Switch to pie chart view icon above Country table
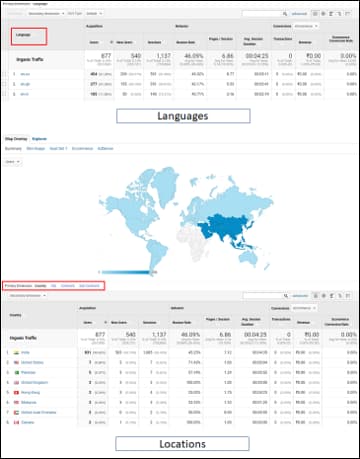The height and width of the screenshot is (459, 360). pos(323,296)
